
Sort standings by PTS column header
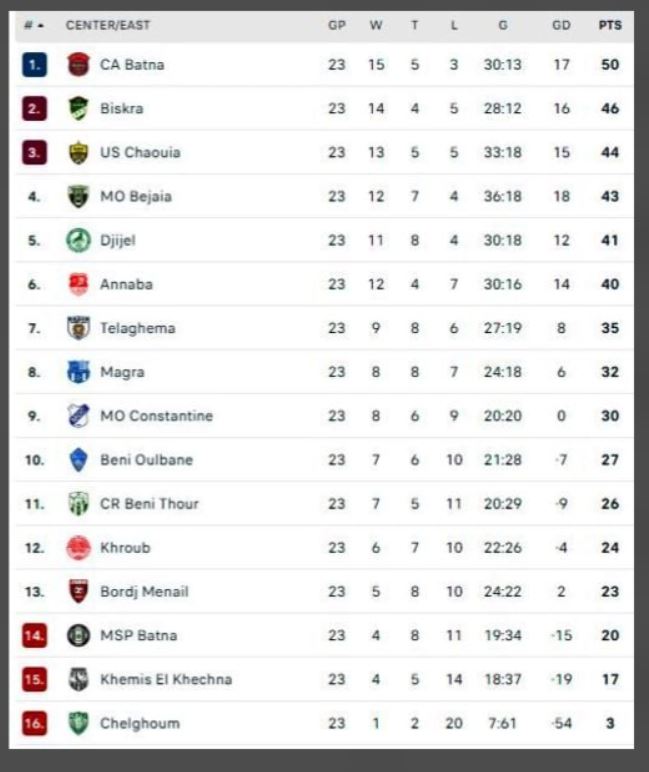[x=610, y=26]
